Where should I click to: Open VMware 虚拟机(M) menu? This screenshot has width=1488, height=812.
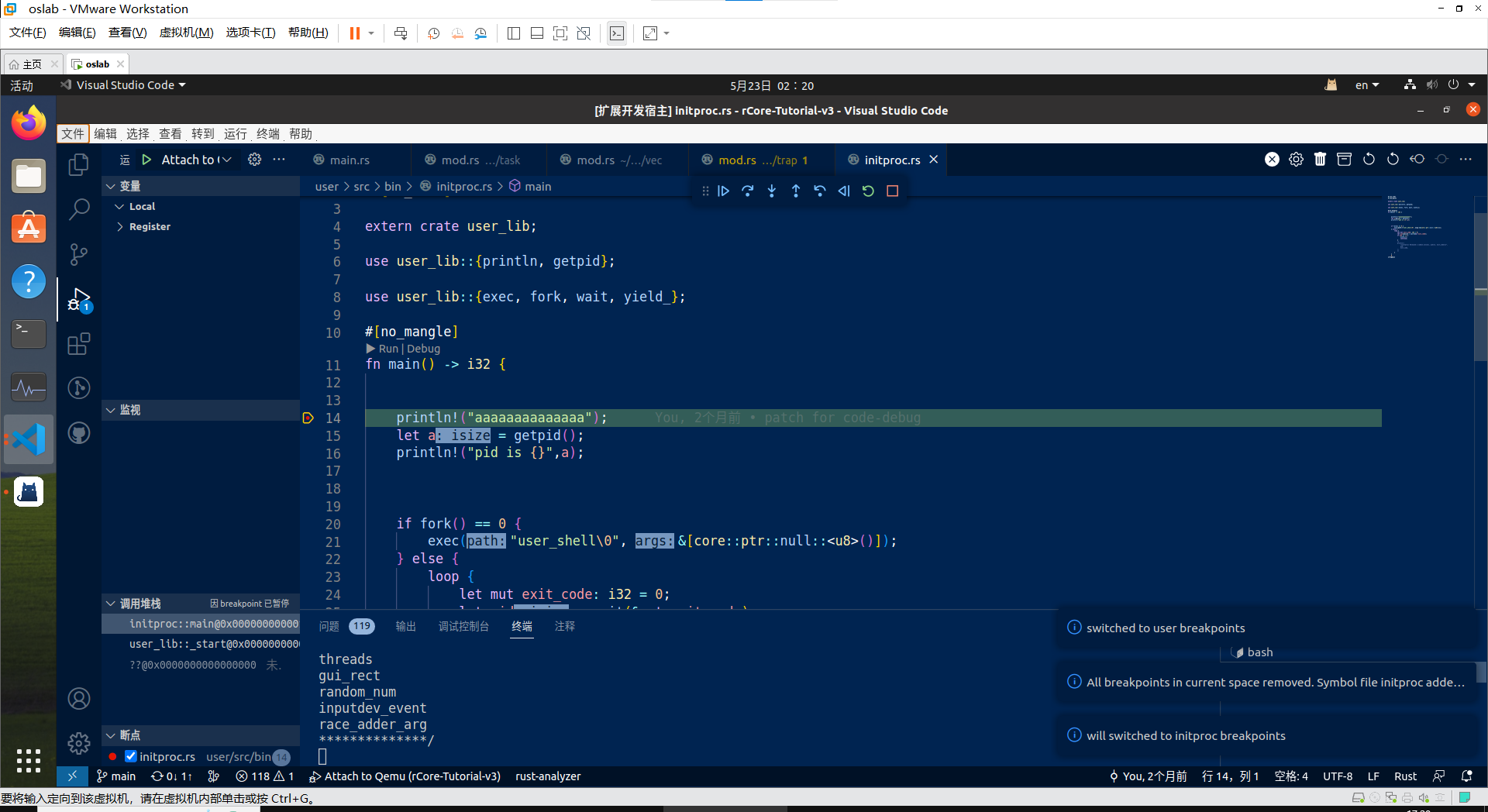click(x=186, y=33)
